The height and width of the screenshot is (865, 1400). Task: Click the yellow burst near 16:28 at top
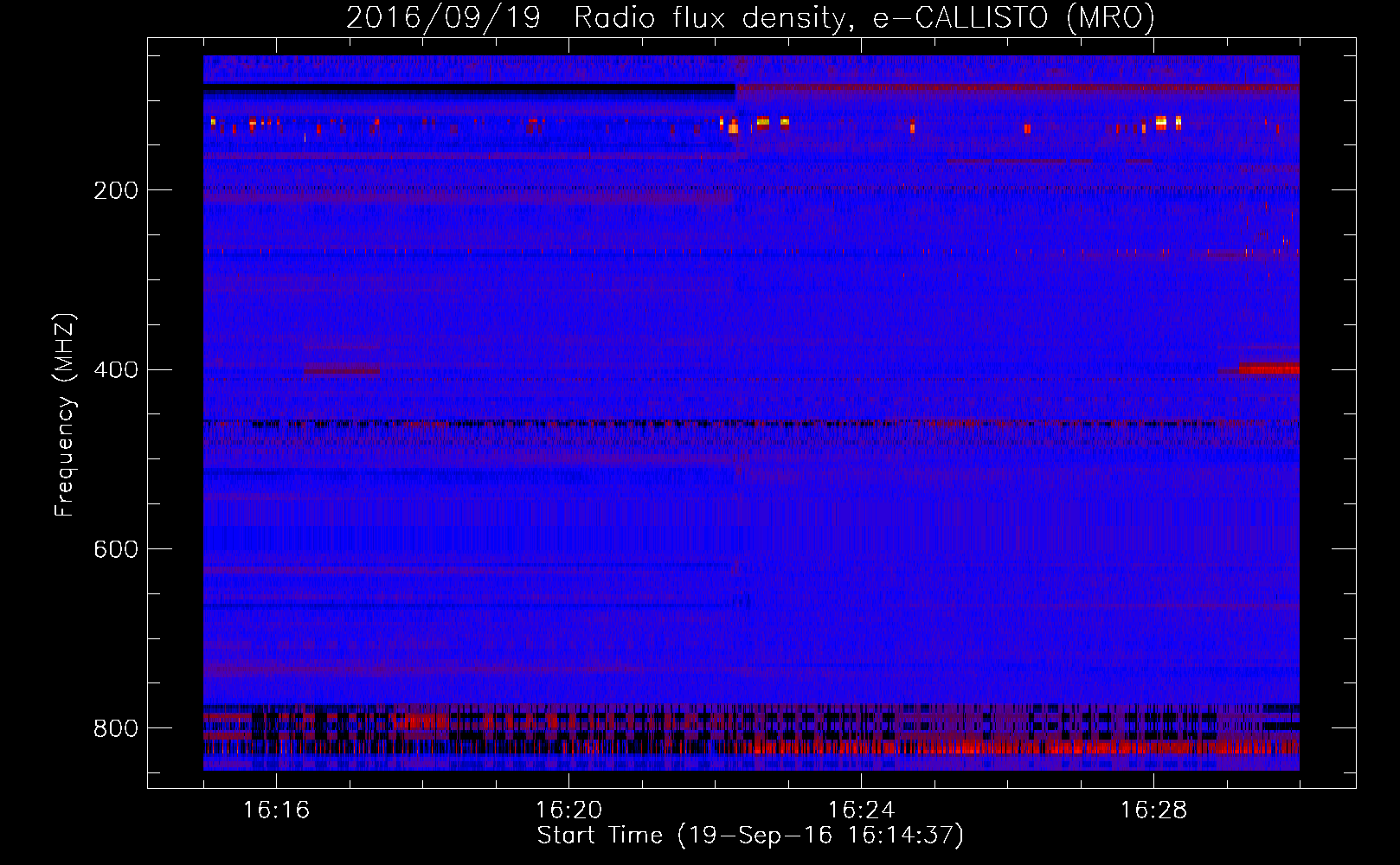(x=1161, y=122)
